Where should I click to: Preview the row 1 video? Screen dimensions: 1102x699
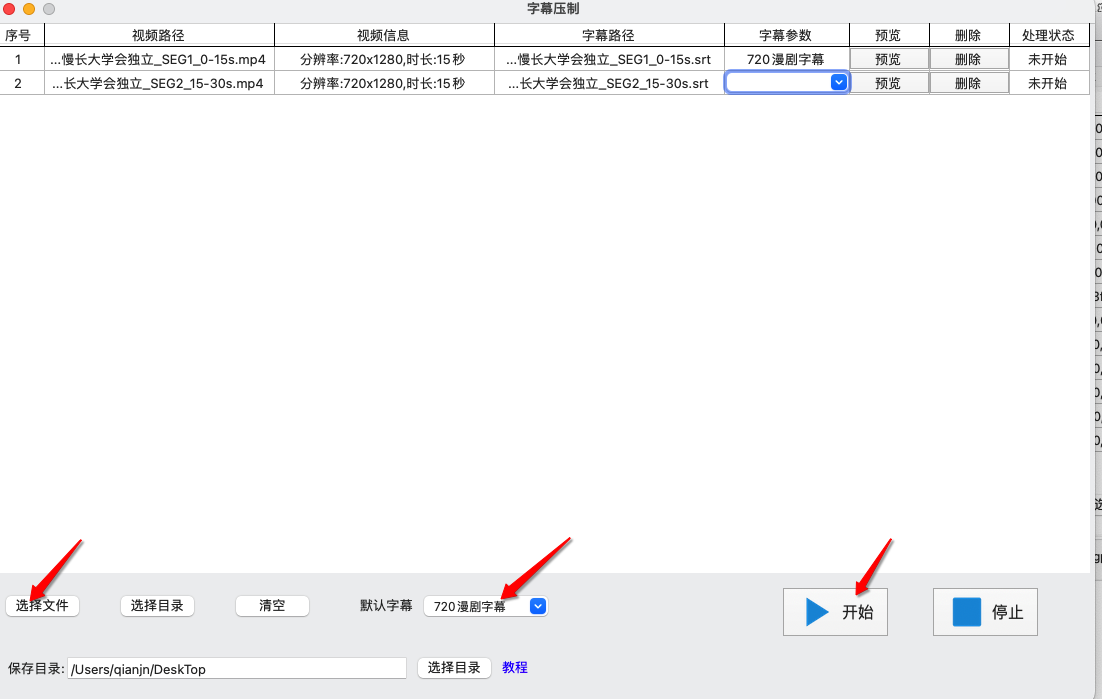(x=888, y=59)
